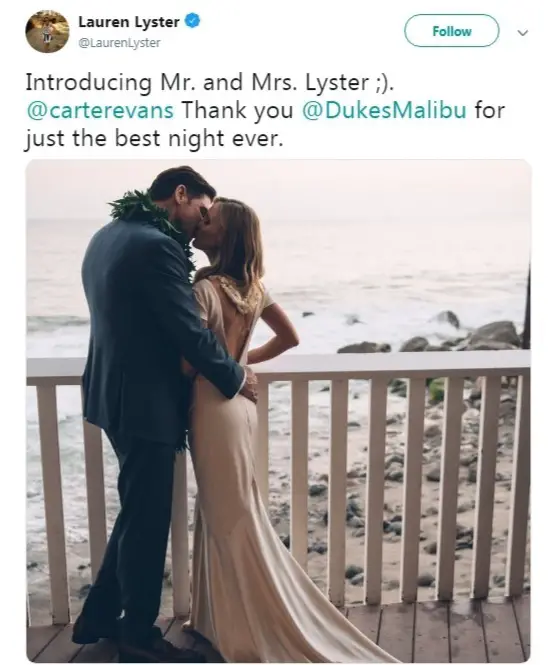Click the groom's dark suit jacket

click(144, 339)
